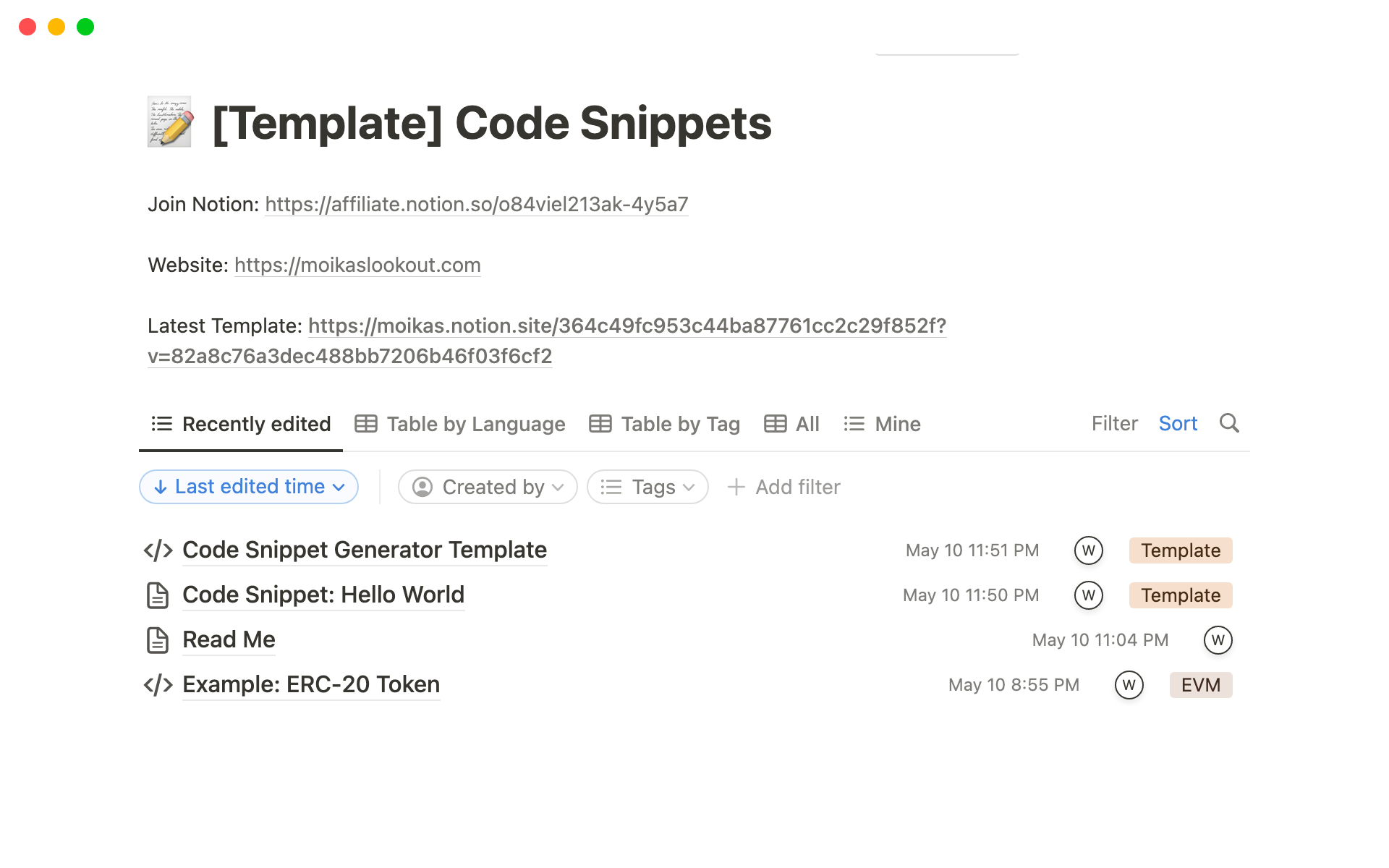Open the Join Notion affiliate link
The width and height of the screenshot is (1389, 868).
[476, 203]
